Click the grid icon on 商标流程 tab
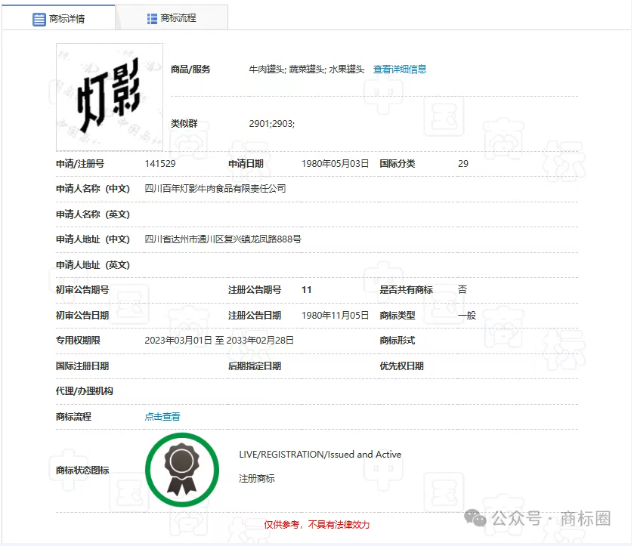Image resolution: width=632 pixels, height=546 pixels. click(x=151, y=18)
